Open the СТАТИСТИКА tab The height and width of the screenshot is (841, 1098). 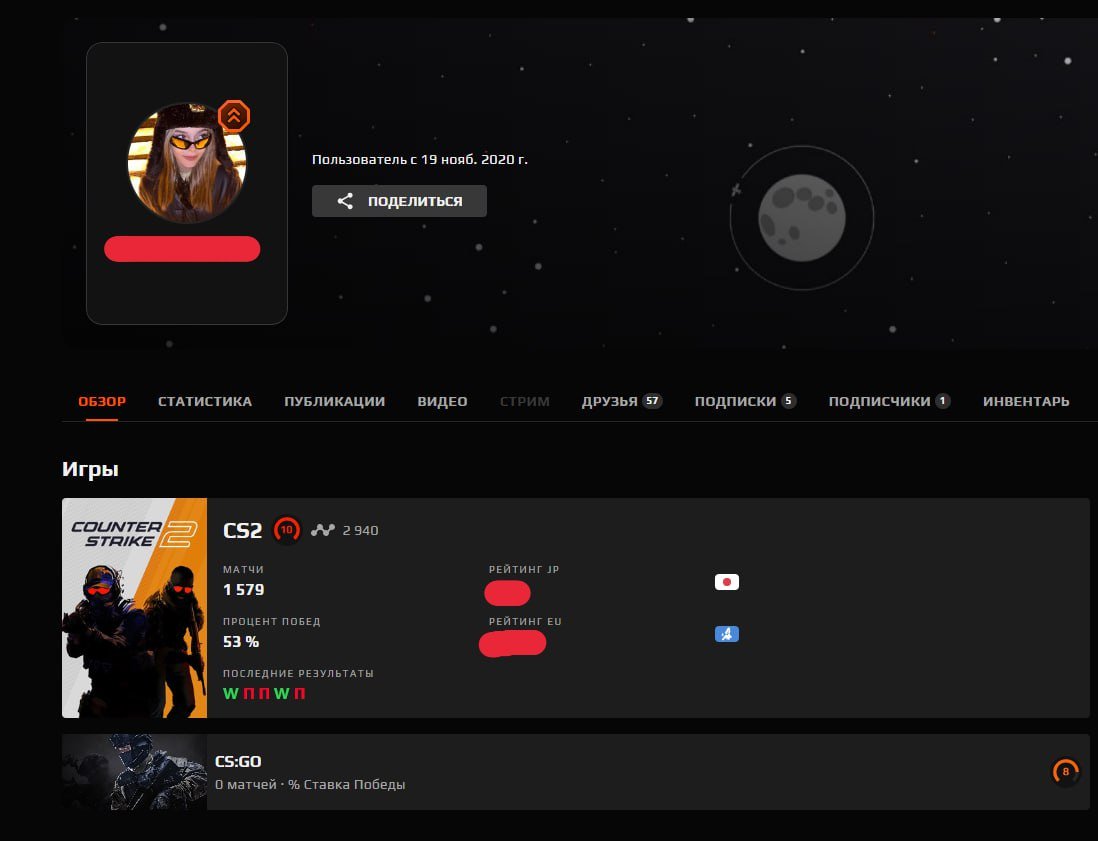coord(205,401)
